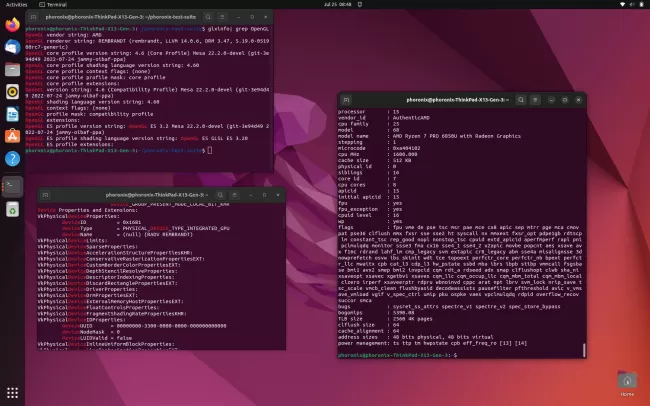Click the Activities button
The height and width of the screenshot is (406, 650).
pos(16,4)
